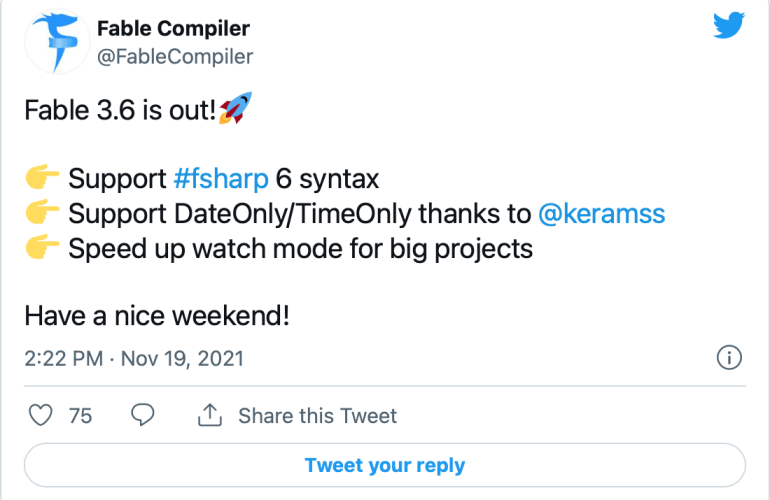770x500 pixels.
Task: Open the Fable Compiler display name
Action: 172,28
